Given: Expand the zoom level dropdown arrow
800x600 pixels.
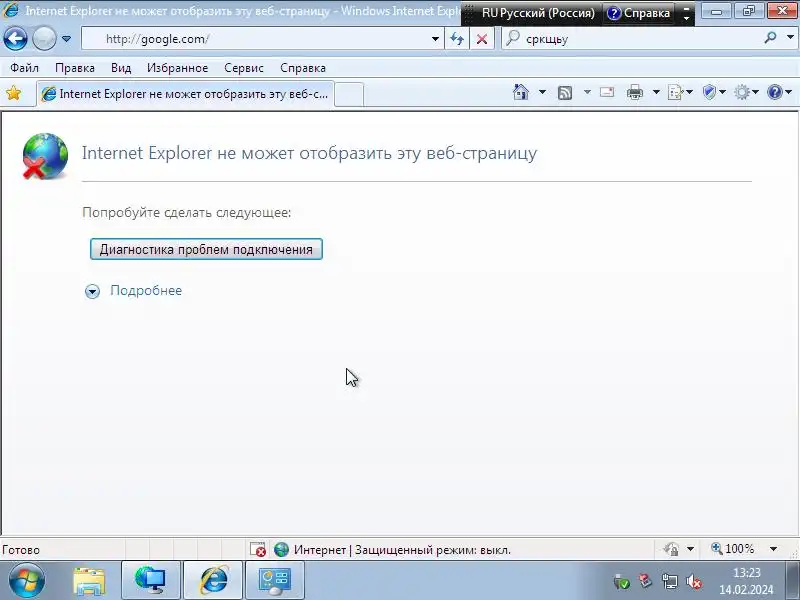Looking at the screenshot, I should (773, 549).
